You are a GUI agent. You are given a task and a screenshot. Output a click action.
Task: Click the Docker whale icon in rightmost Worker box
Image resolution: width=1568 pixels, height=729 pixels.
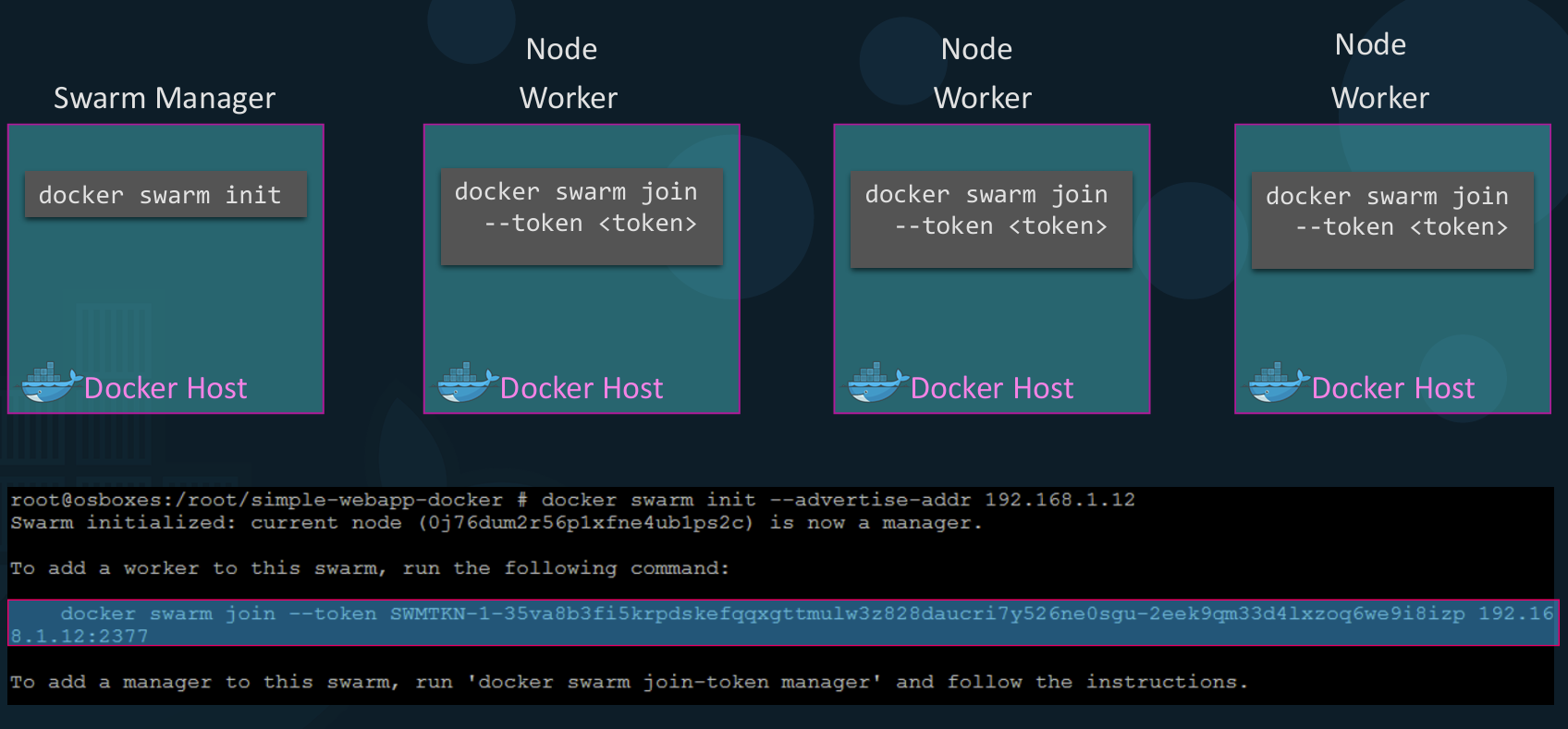[1278, 383]
